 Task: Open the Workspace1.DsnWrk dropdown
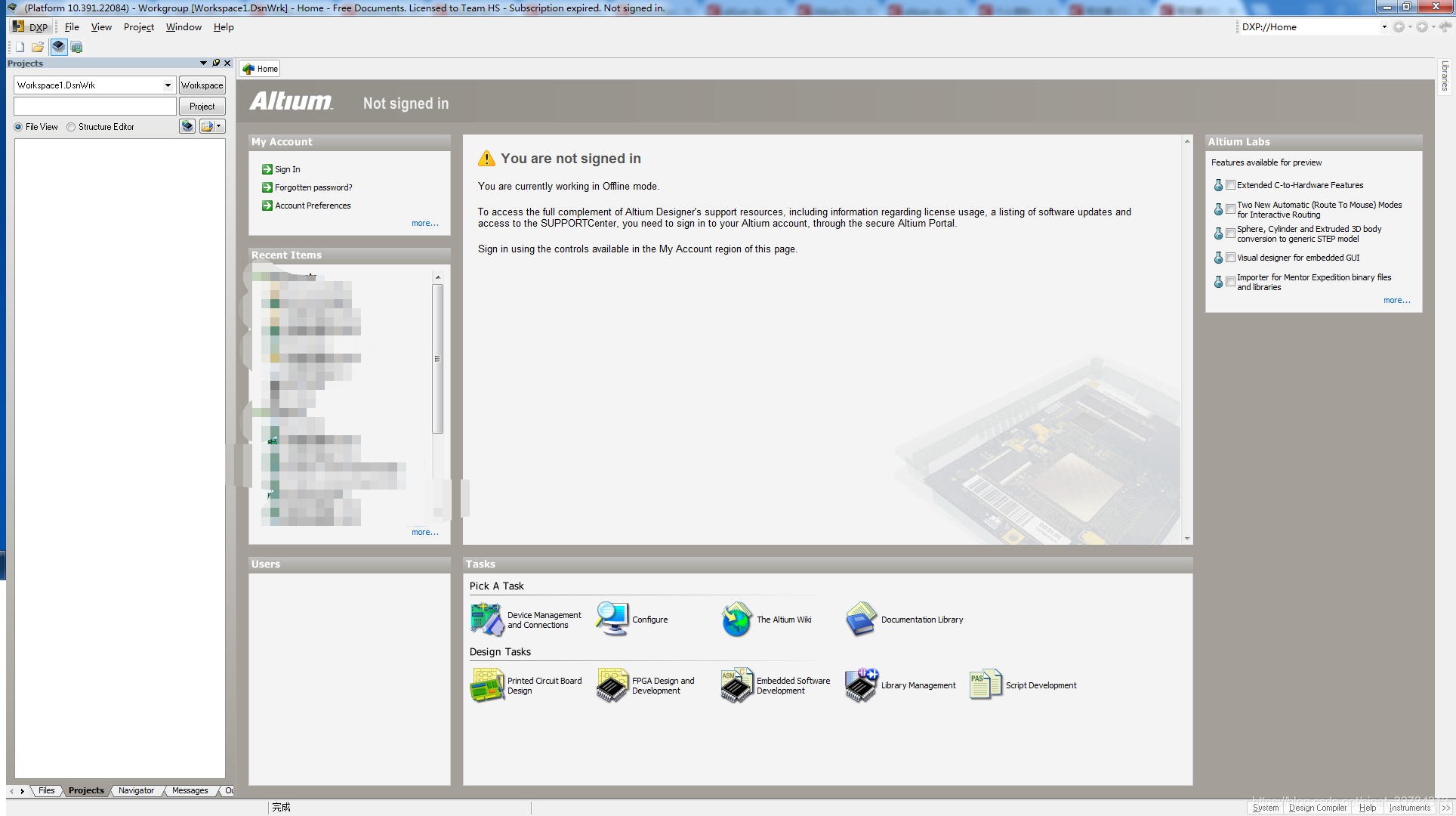(x=167, y=85)
